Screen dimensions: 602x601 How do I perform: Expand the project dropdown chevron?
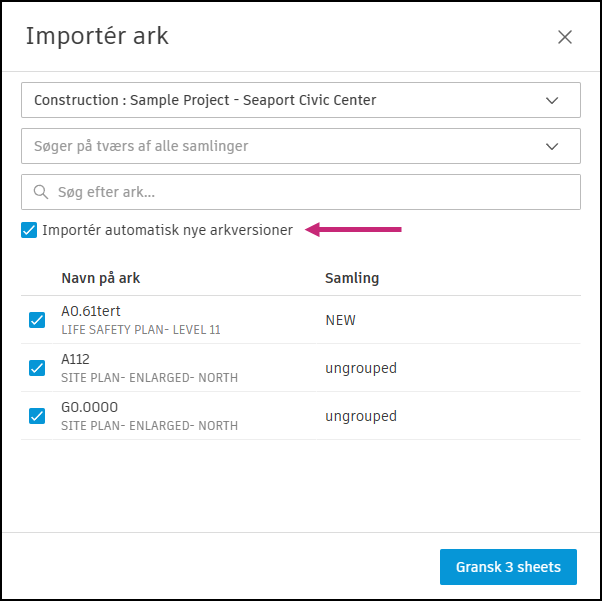(552, 100)
